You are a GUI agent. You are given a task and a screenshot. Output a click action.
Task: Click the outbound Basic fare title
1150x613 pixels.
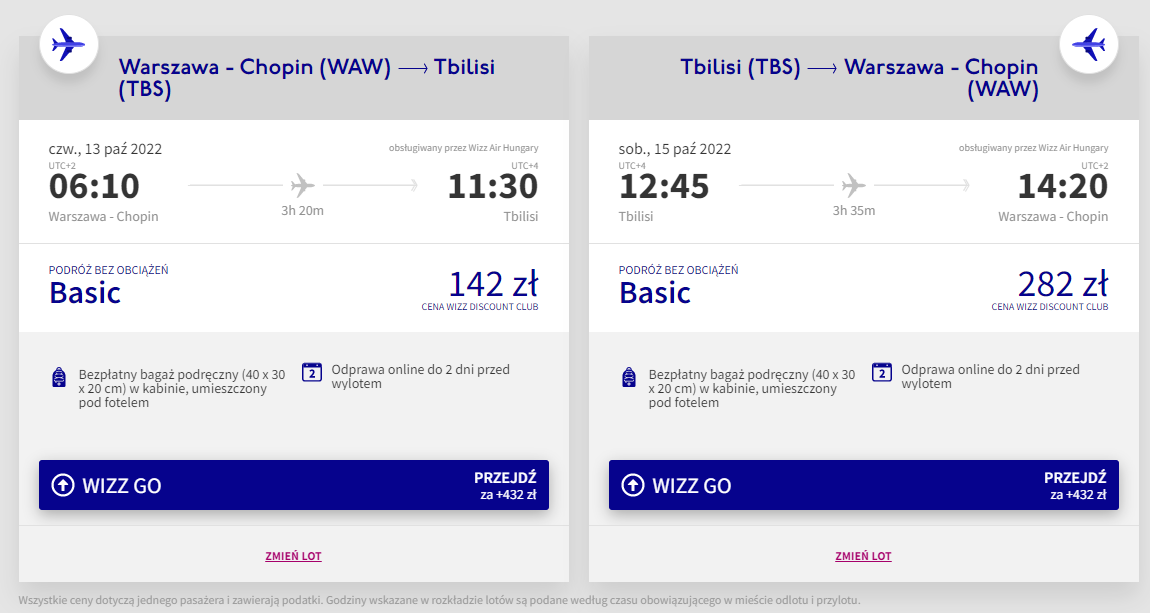point(85,293)
